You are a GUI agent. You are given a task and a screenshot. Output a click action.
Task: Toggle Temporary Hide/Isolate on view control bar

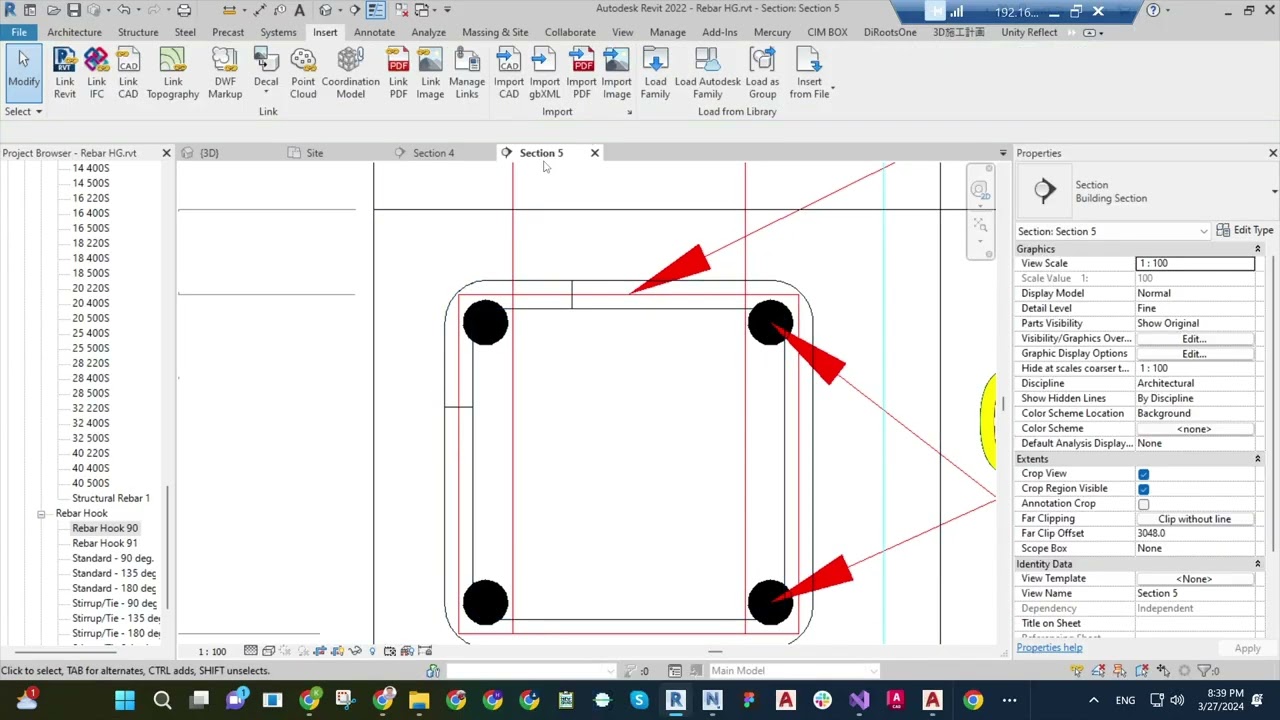[x=357, y=651]
